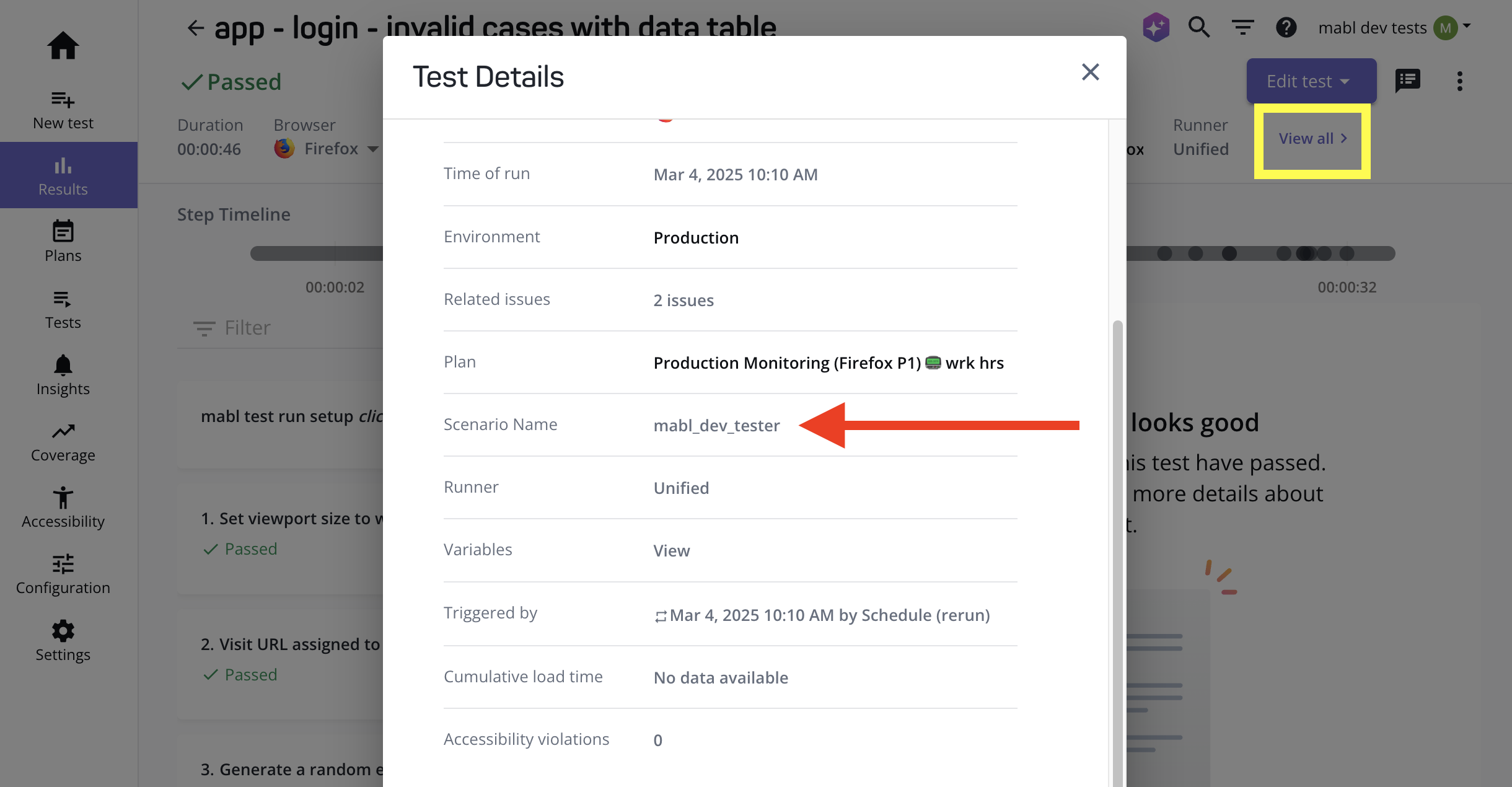Open the help question mark icon
This screenshot has width=1512, height=787.
1286,27
